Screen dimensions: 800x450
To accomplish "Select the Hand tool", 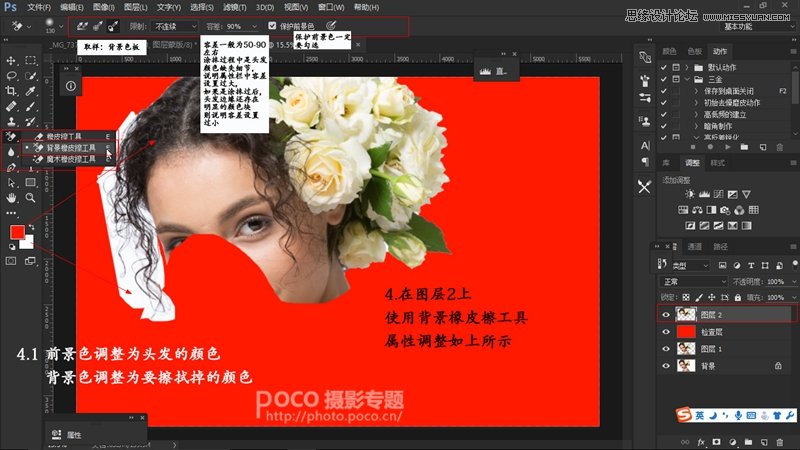I will click(x=11, y=197).
